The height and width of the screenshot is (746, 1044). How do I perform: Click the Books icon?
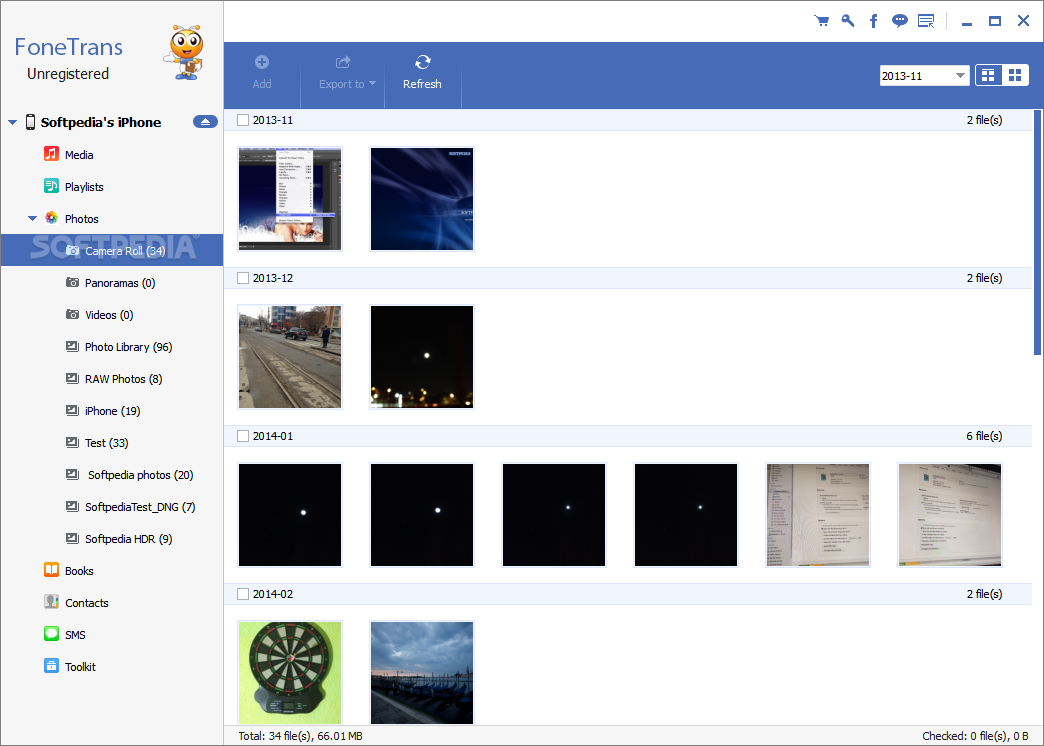(x=51, y=570)
